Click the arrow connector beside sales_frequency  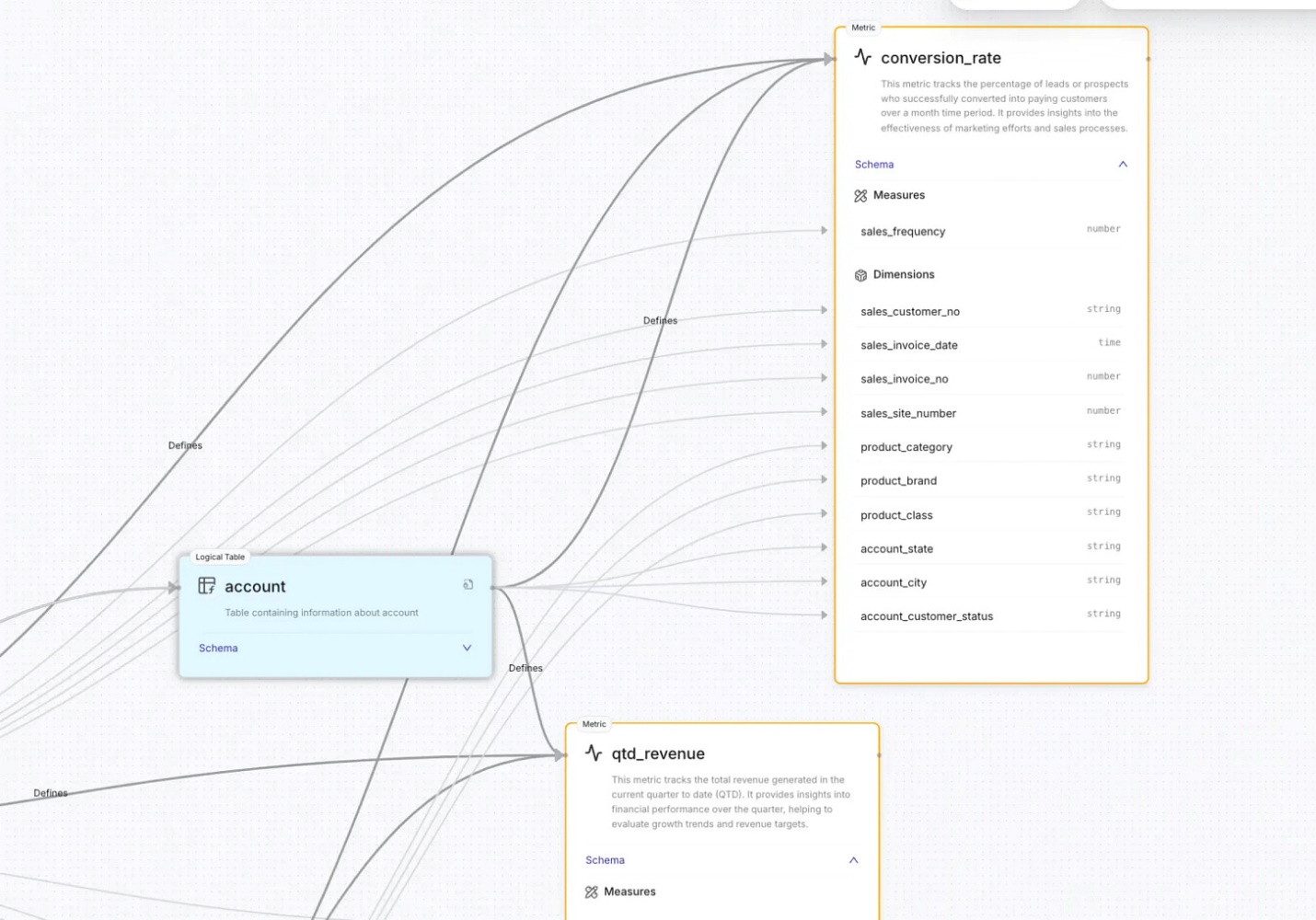pos(825,231)
